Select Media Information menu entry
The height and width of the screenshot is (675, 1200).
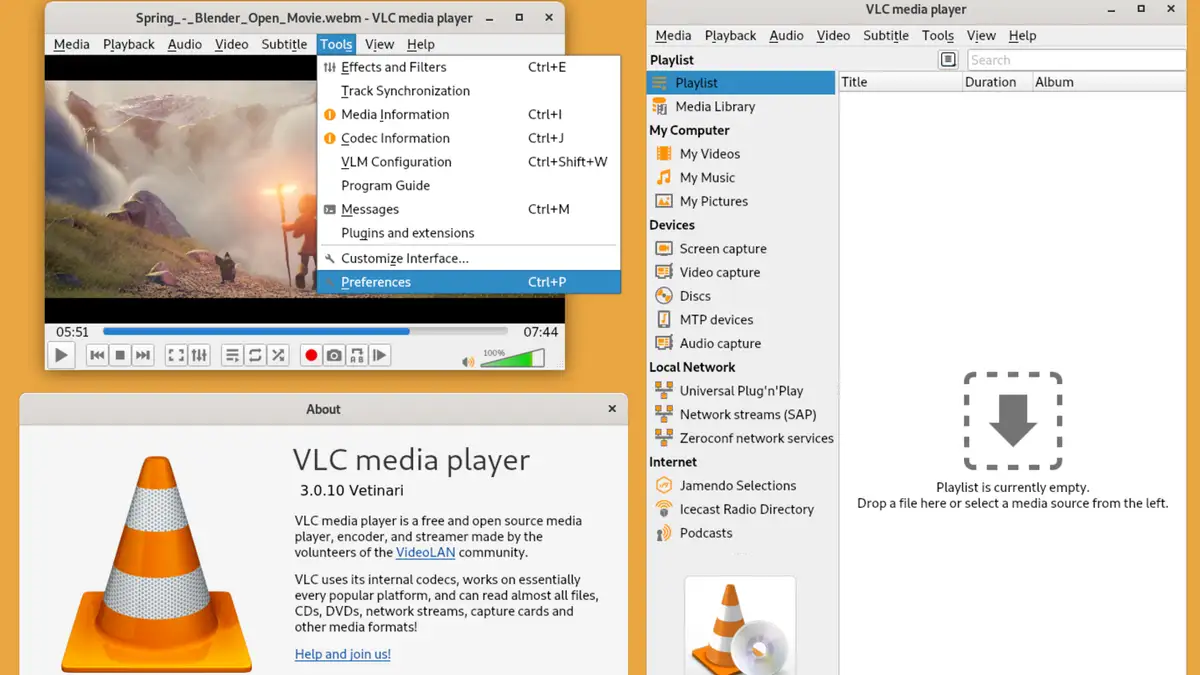click(469, 115)
